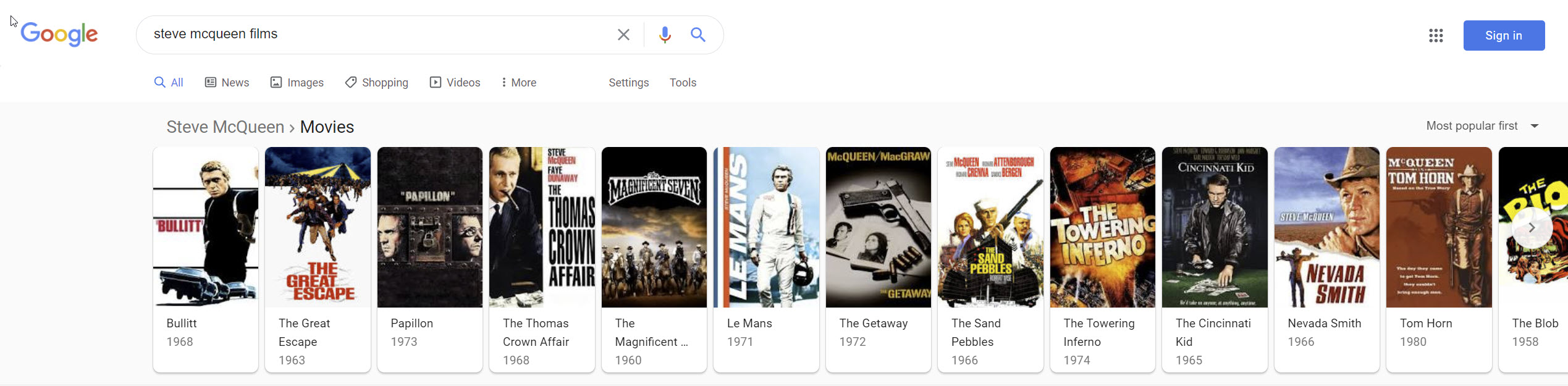The width and height of the screenshot is (1568, 386).
Task: Click the clear search X icon
Action: (623, 35)
